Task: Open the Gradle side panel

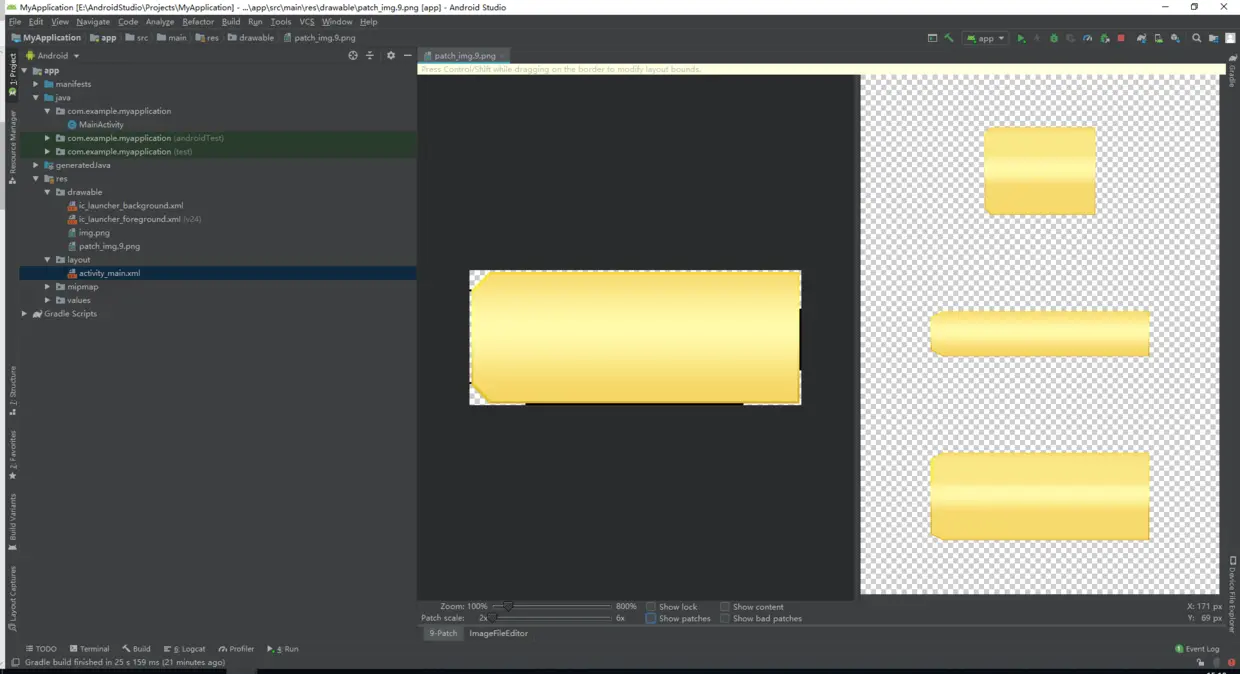Action: pos(1232,70)
